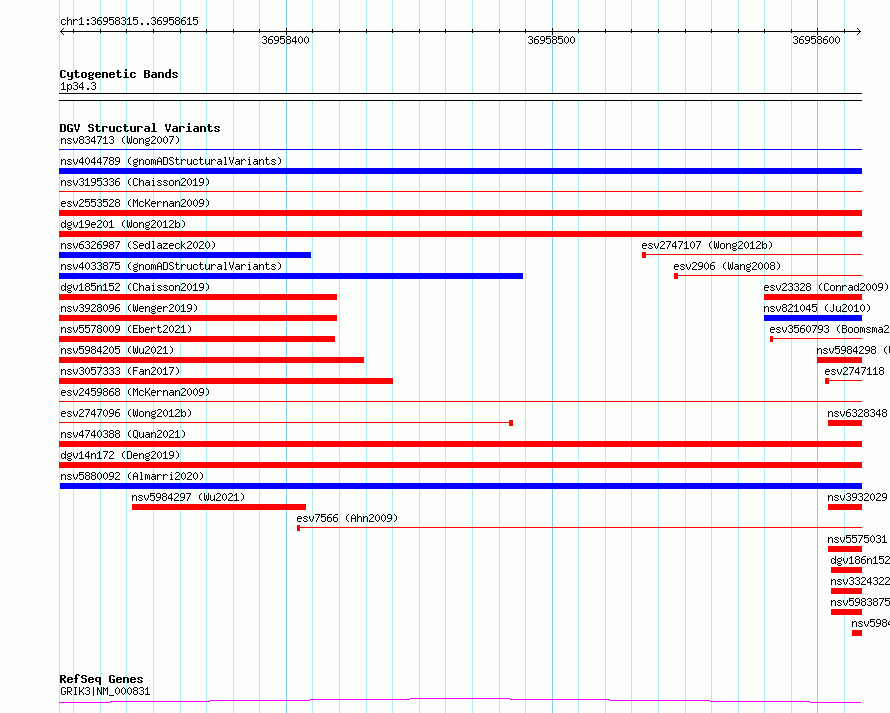Viewport: 890px width, 713px height.
Task: Select the 1p34.3 cytogenetic band label
Action: [x=78, y=86]
